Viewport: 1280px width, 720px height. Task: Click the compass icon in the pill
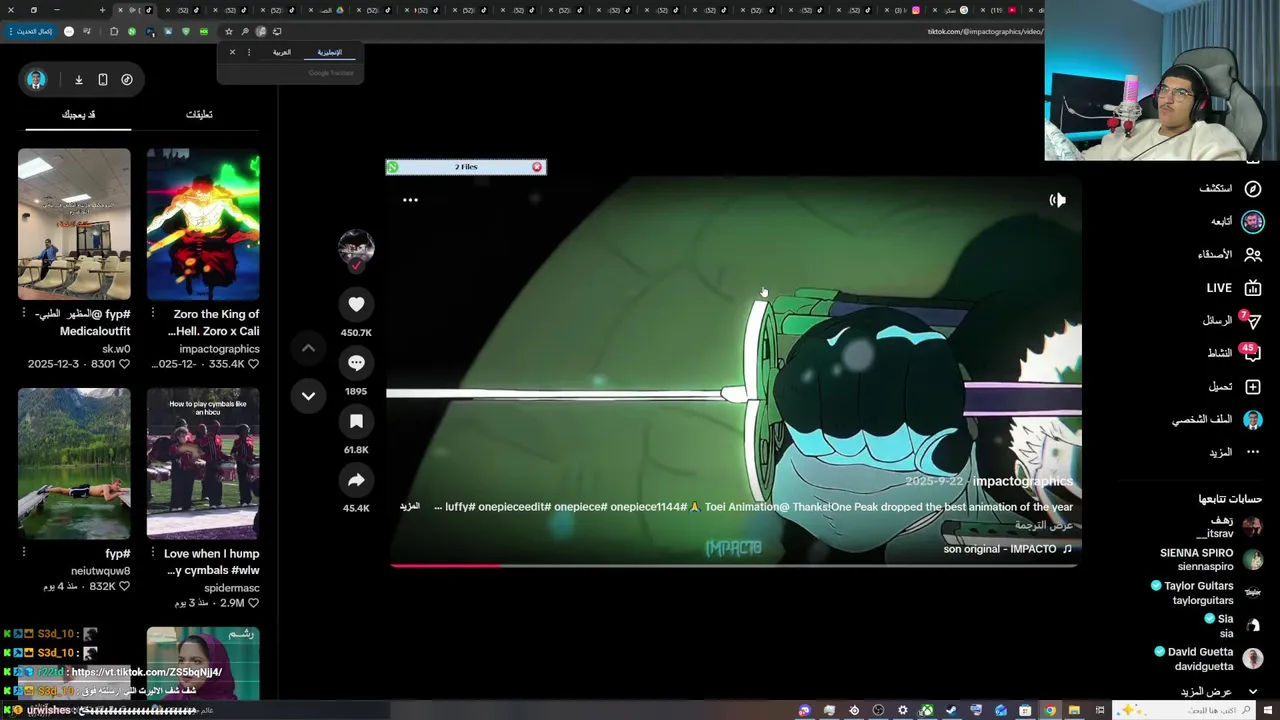click(127, 80)
